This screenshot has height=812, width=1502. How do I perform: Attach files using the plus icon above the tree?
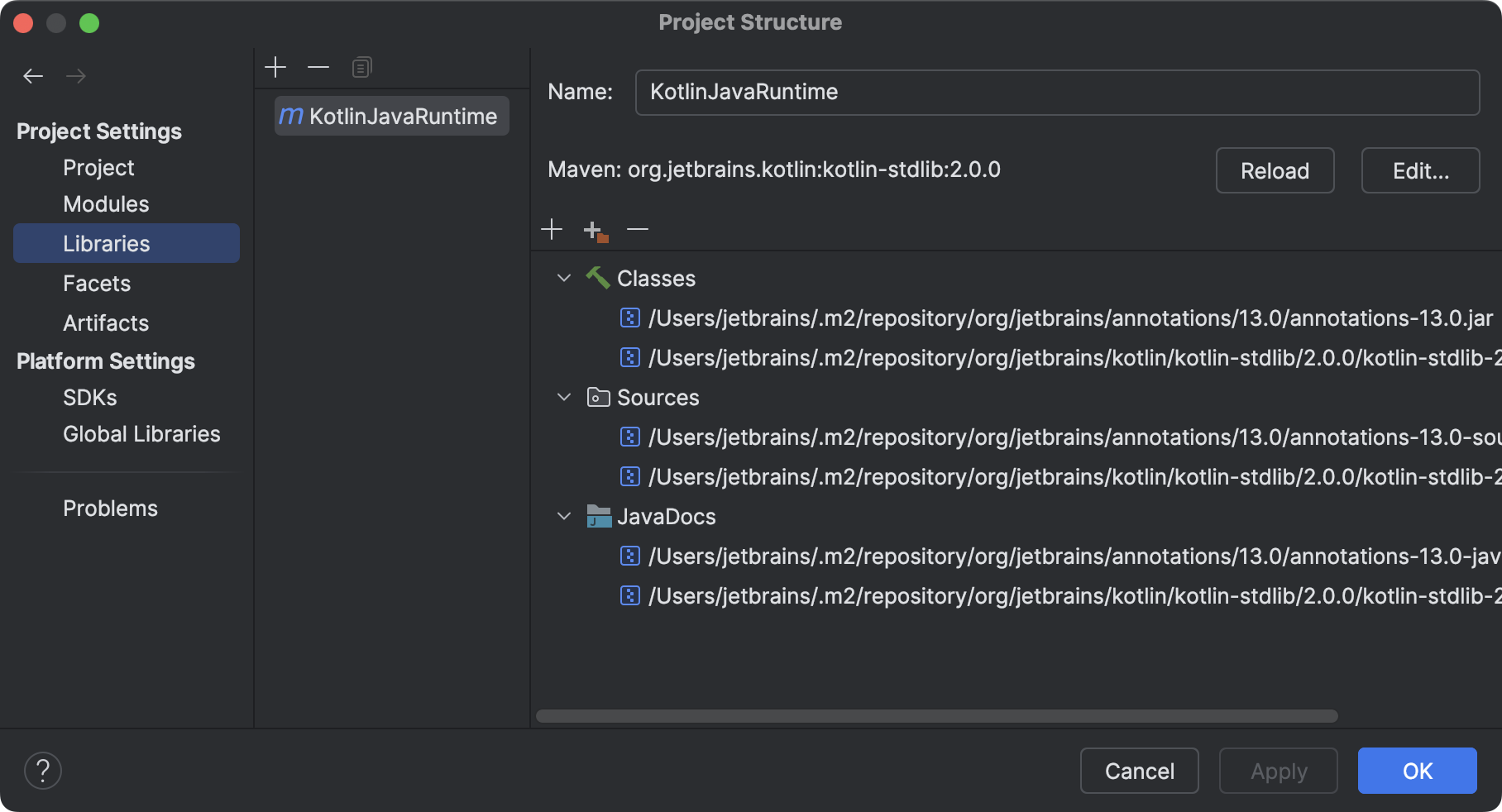(552, 229)
